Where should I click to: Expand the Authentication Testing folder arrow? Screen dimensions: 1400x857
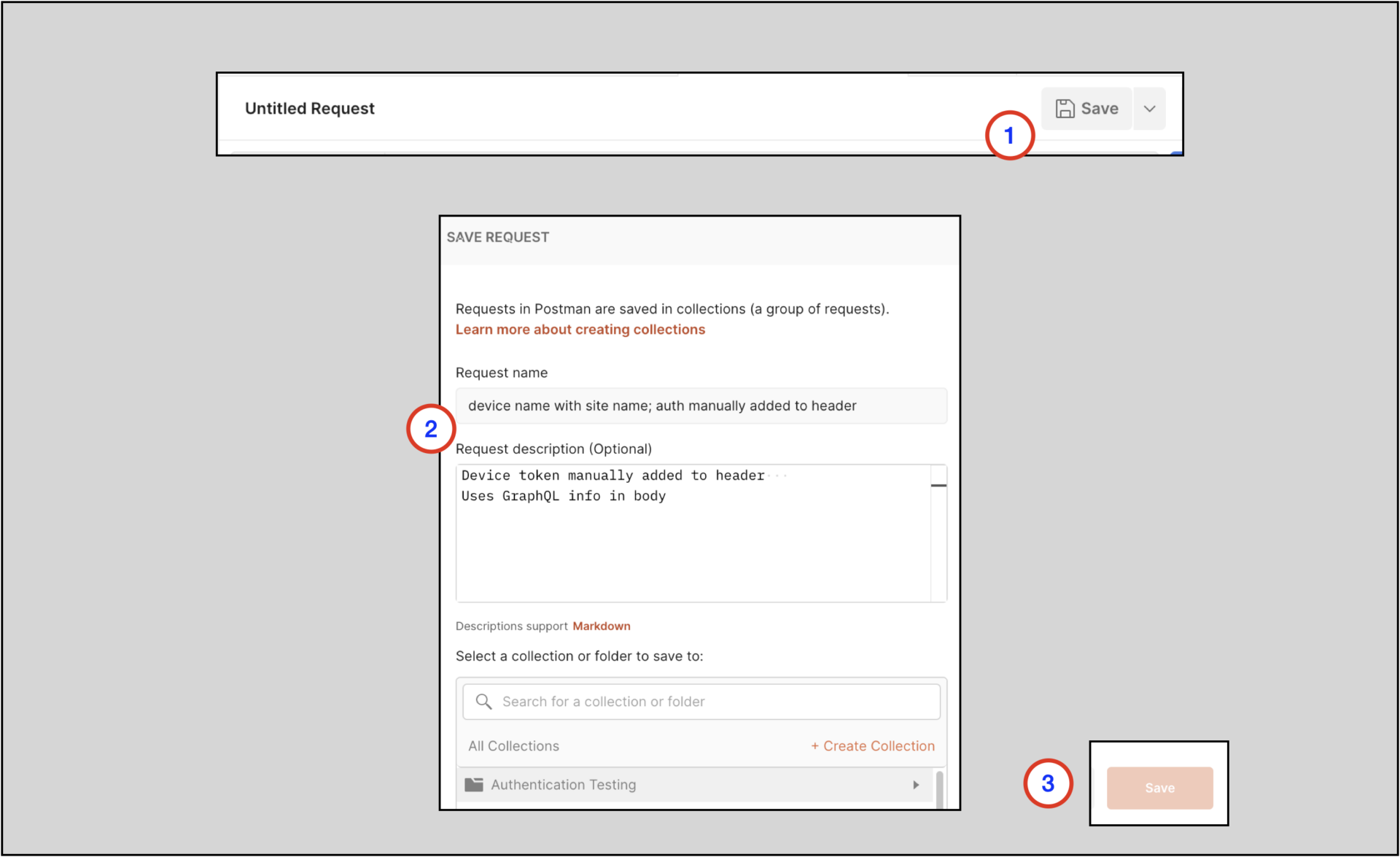[x=916, y=785]
